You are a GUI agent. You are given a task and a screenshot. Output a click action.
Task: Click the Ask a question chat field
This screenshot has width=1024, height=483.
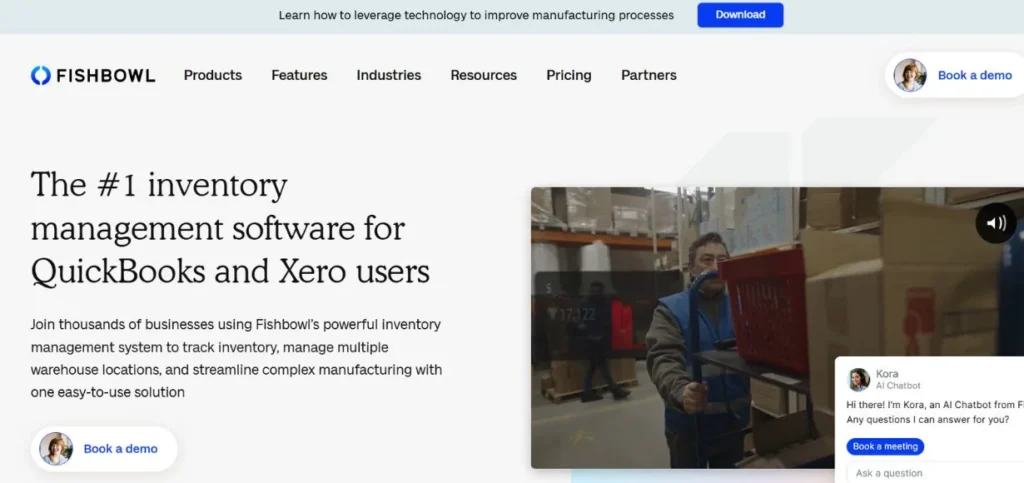click(x=935, y=473)
